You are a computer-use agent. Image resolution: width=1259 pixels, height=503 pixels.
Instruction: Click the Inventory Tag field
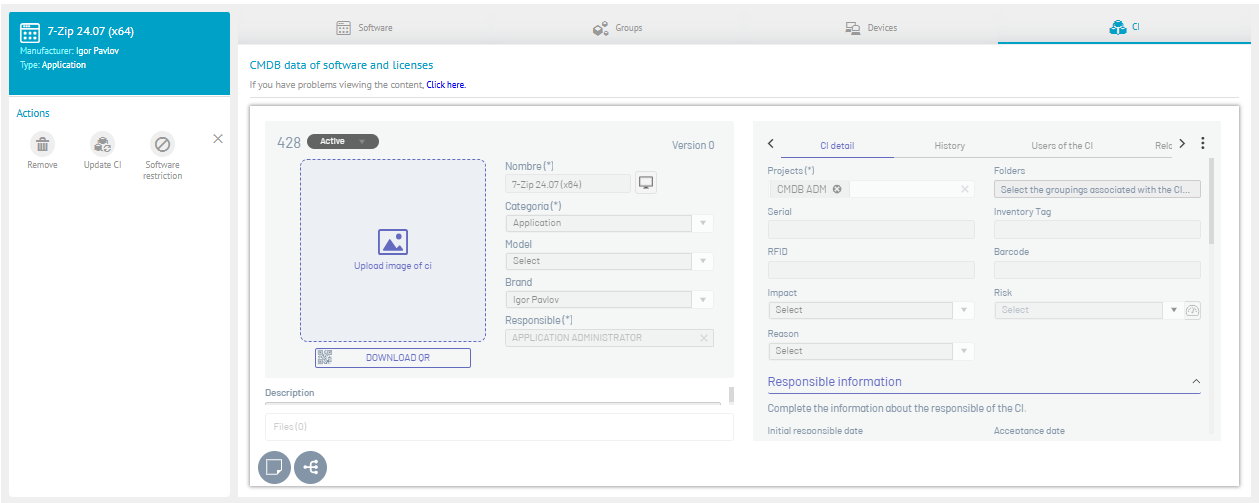1097,230
